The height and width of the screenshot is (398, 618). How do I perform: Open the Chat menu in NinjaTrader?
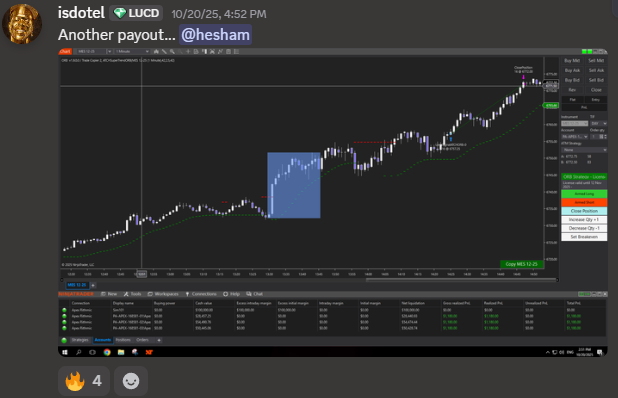point(255,294)
